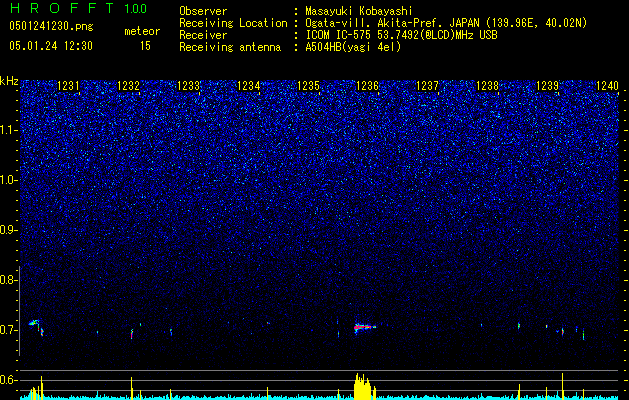
Task: Click the 1231 time marker
Action: click(68, 86)
